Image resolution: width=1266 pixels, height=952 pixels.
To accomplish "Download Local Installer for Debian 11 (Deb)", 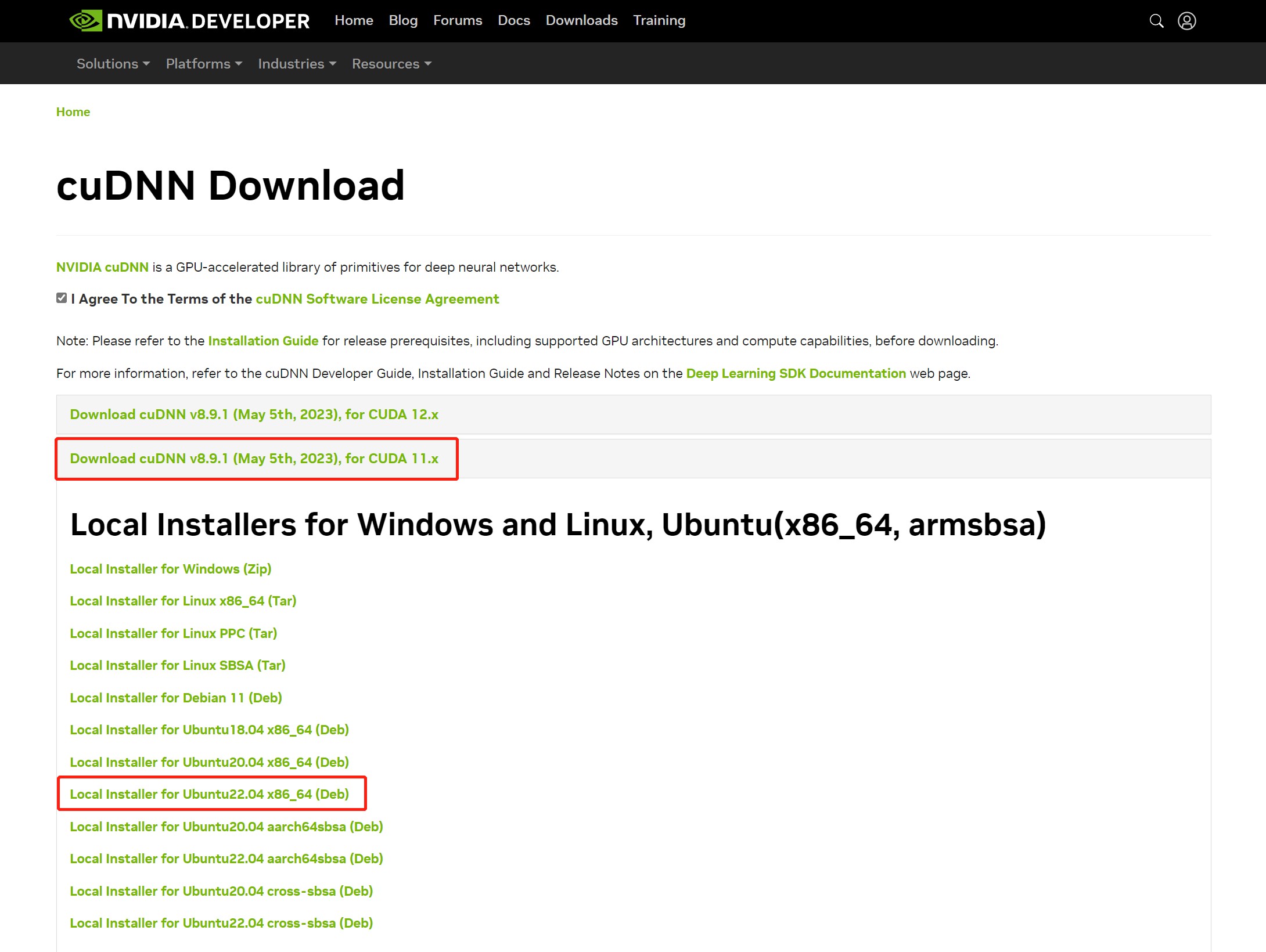I will coord(176,698).
